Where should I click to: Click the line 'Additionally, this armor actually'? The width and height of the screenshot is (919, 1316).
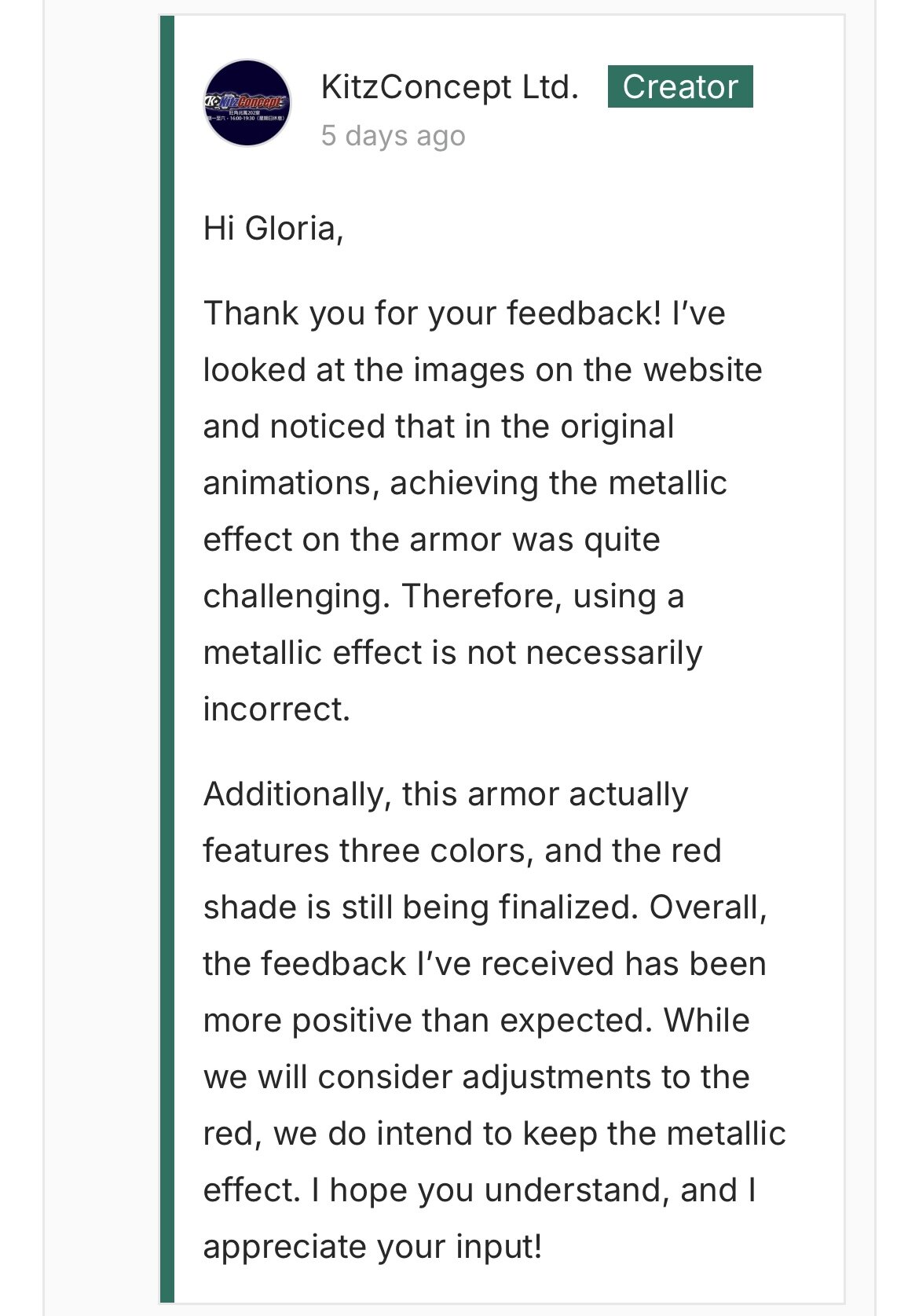tap(446, 794)
